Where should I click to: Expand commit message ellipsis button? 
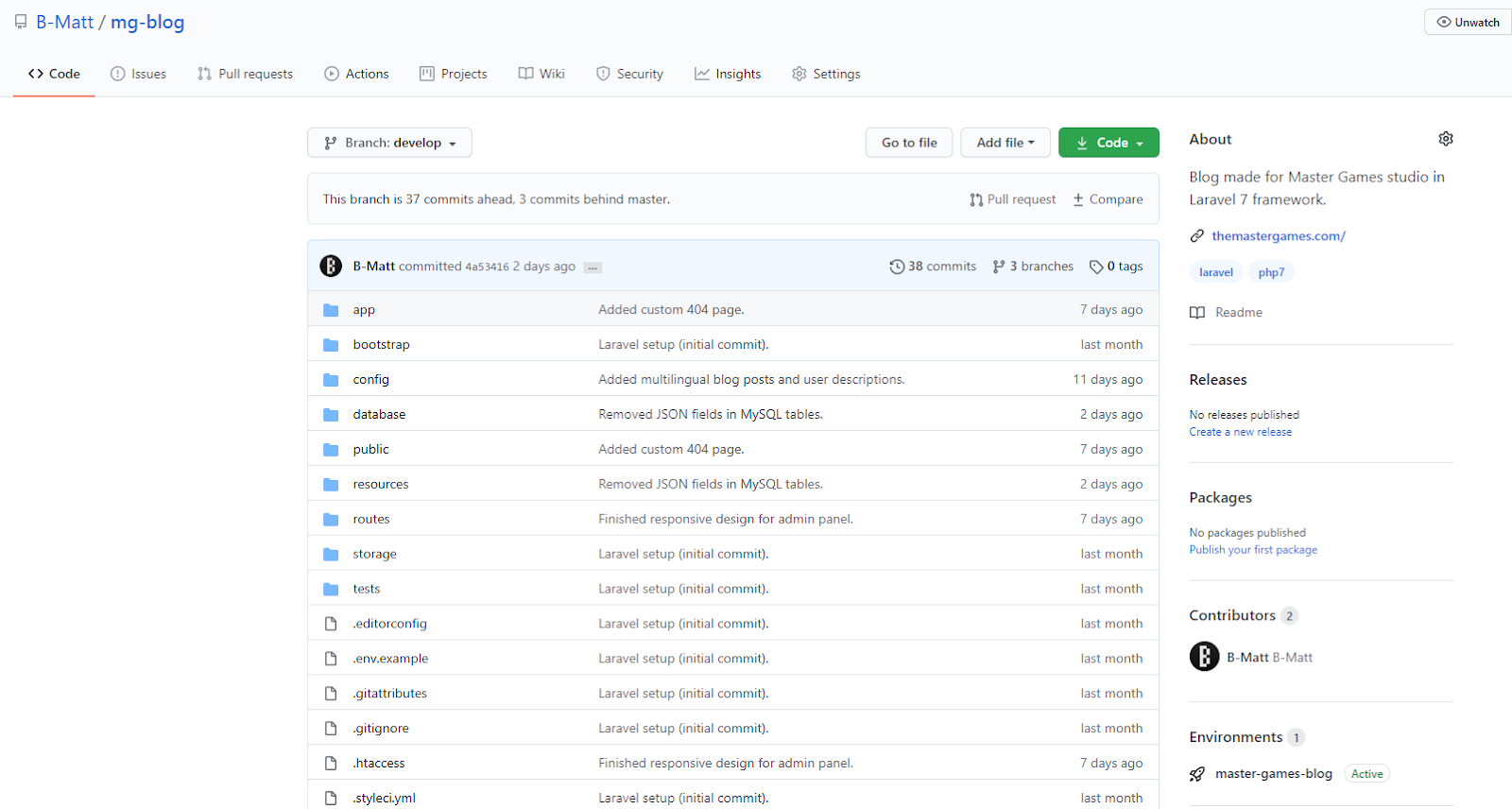[593, 267]
